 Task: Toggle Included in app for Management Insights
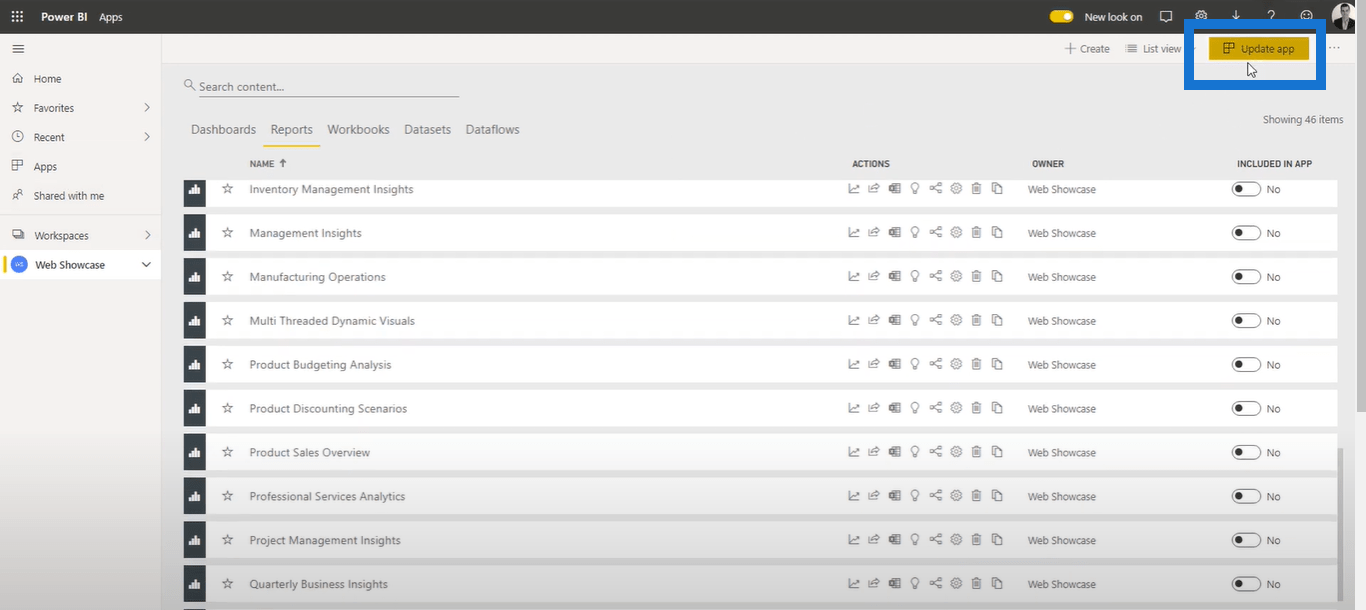point(1246,233)
